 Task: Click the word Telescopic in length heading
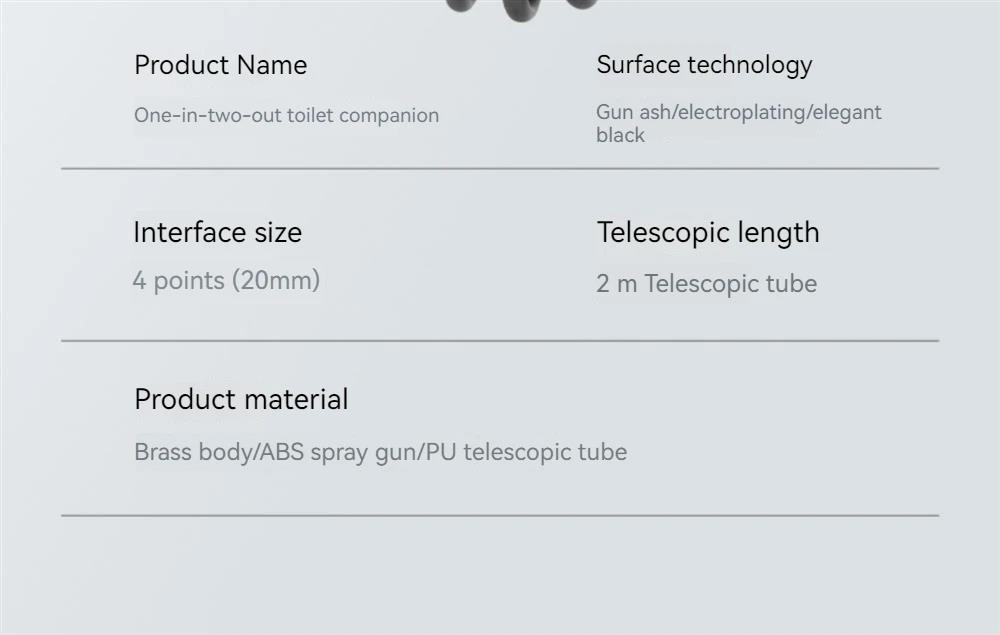pyautogui.click(x=663, y=233)
